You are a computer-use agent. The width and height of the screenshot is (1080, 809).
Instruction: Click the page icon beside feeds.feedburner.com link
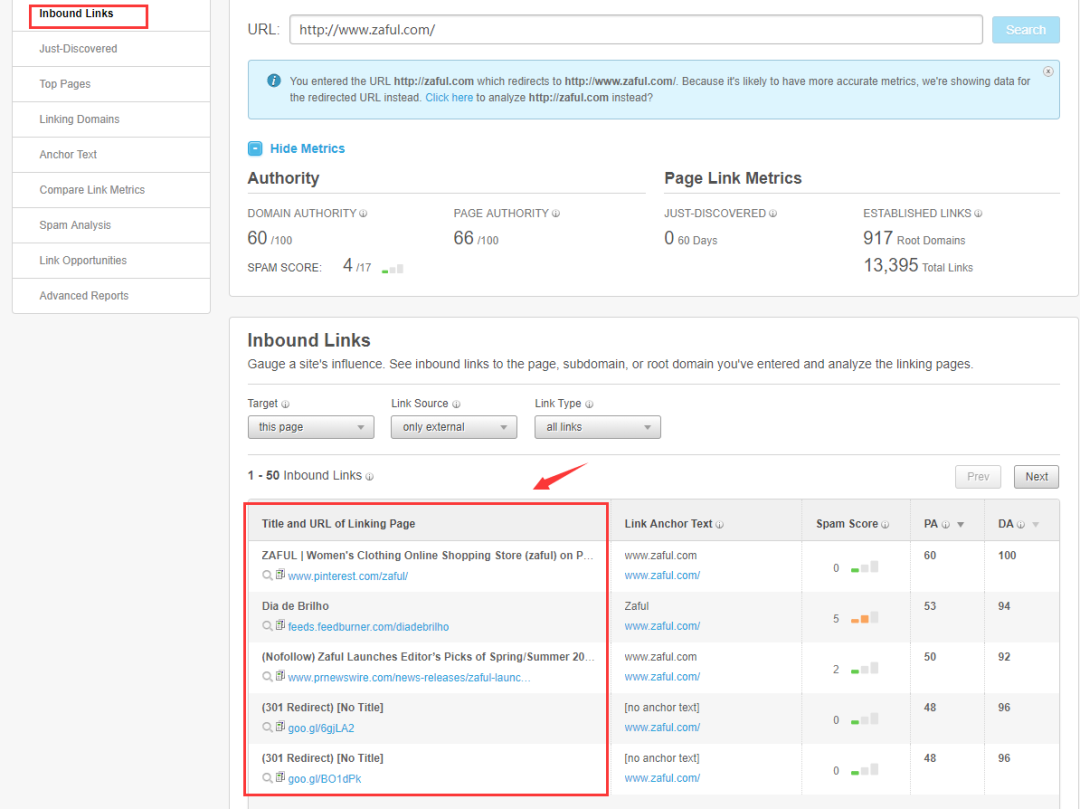click(280, 626)
